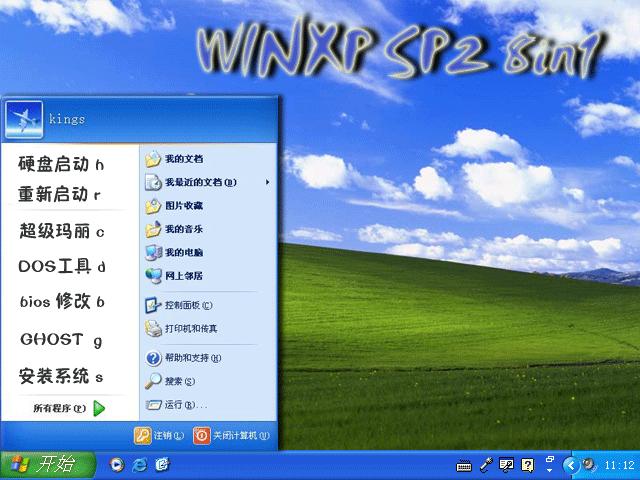
Task: Open the 打印机和传真 printer icon
Action: click(x=153, y=329)
